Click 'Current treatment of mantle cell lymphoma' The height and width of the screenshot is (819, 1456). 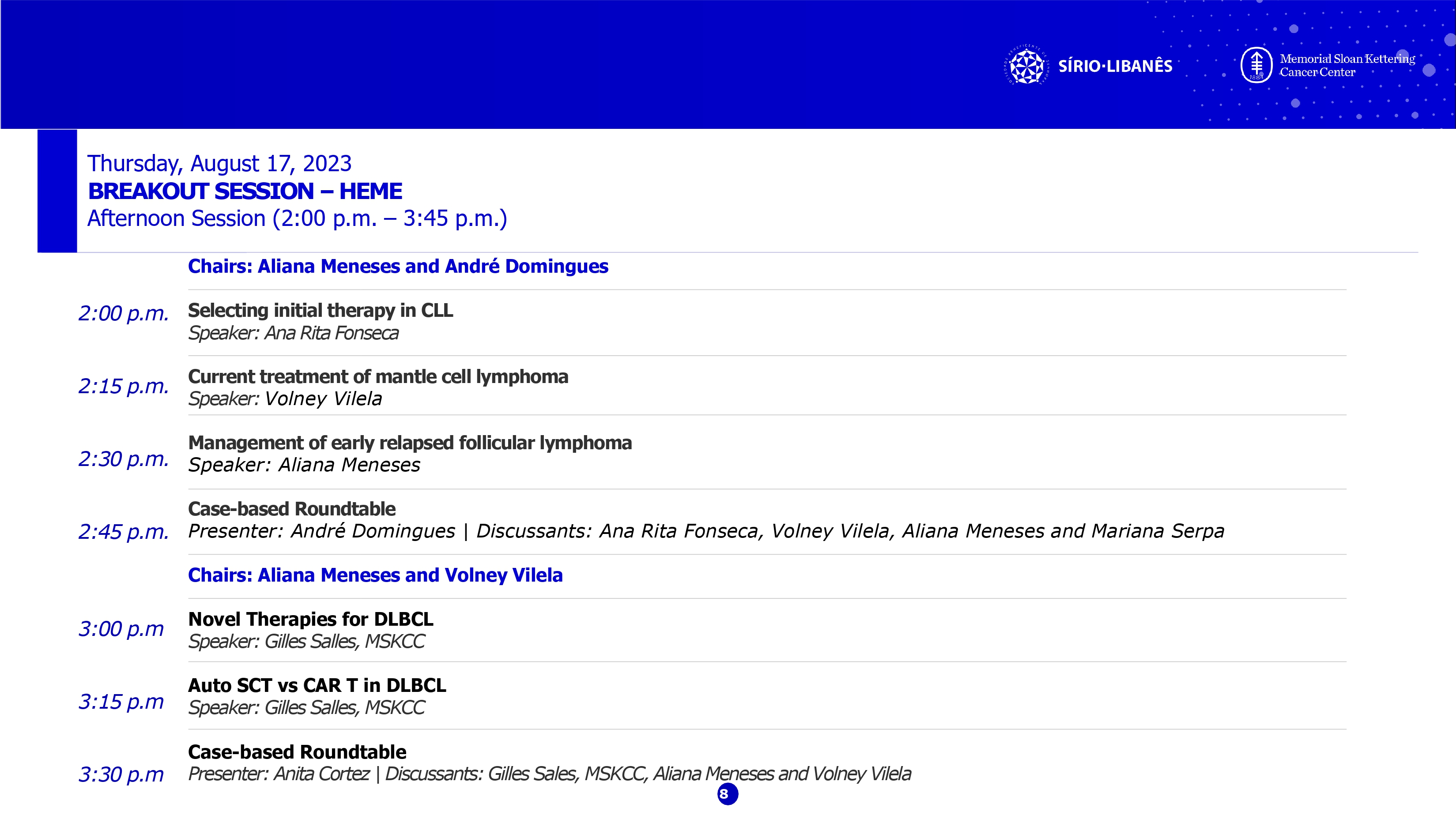point(378,376)
